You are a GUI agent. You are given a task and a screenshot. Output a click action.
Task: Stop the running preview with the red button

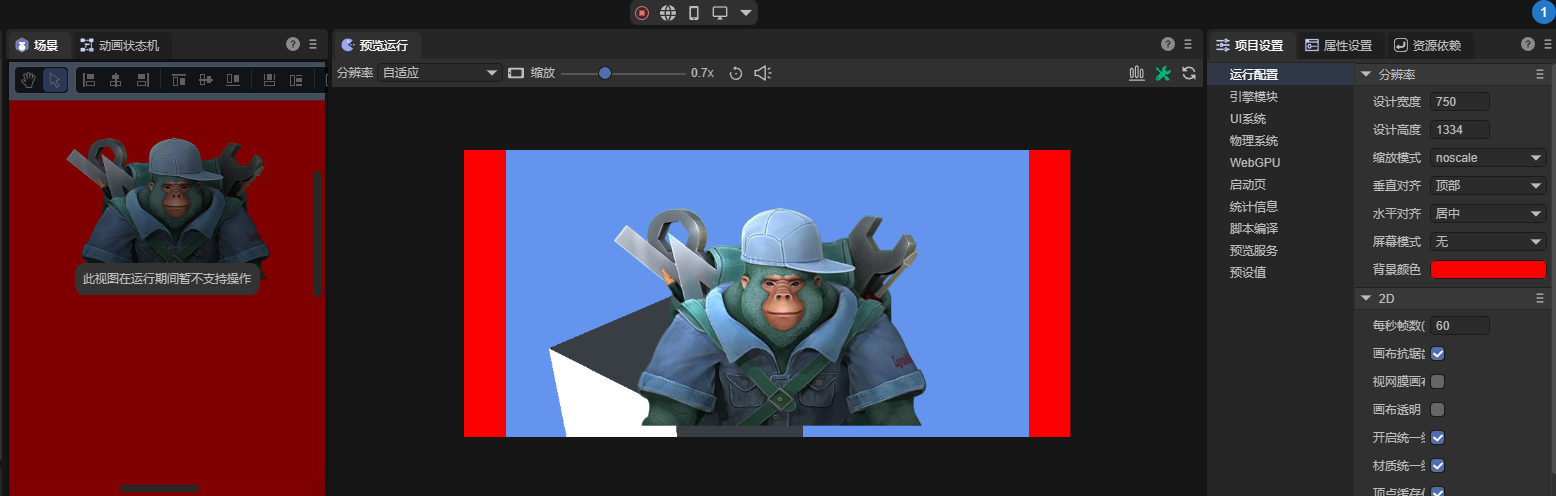pyautogui.click(x=642, y=13)
